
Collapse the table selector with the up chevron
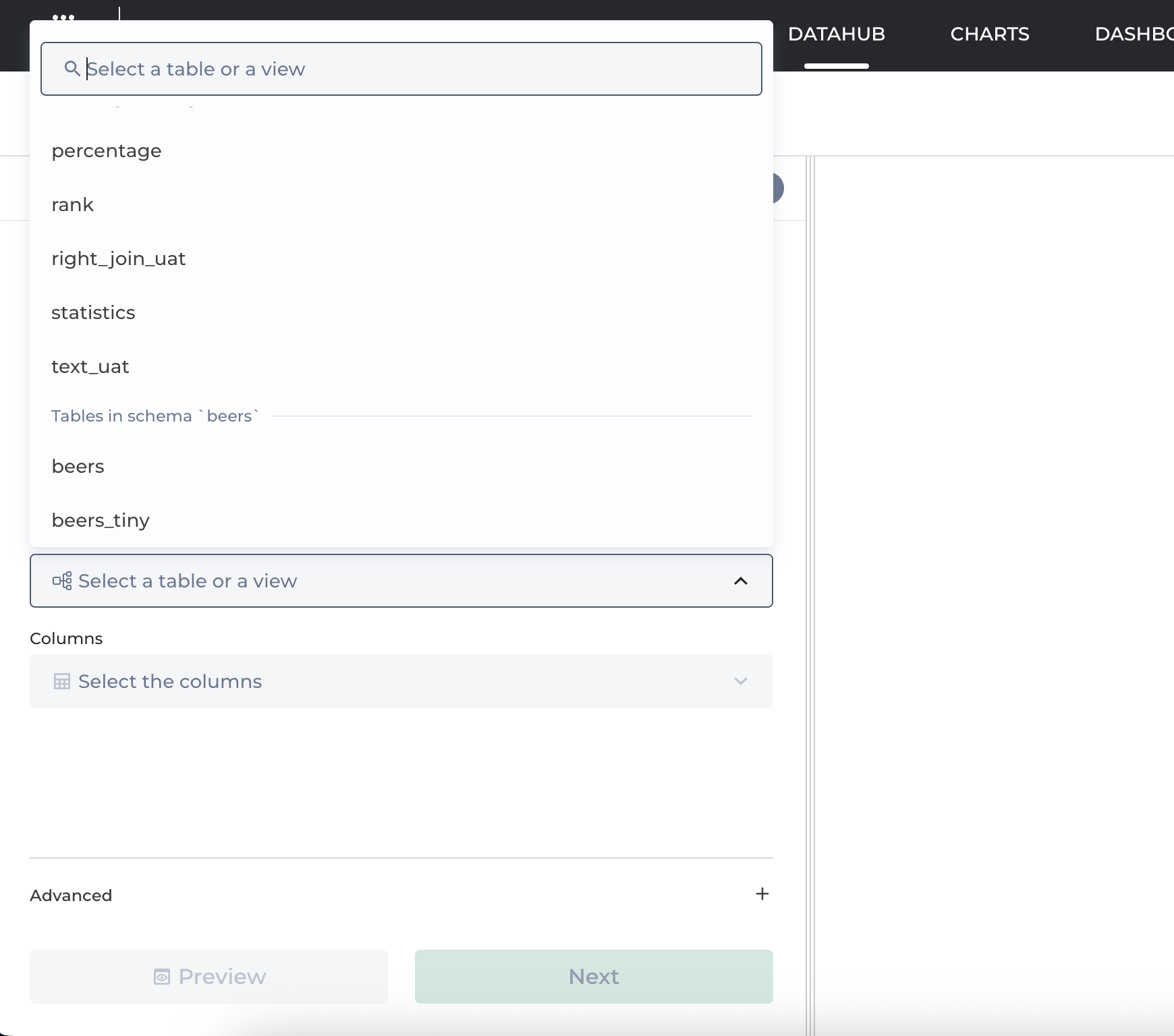740,581
